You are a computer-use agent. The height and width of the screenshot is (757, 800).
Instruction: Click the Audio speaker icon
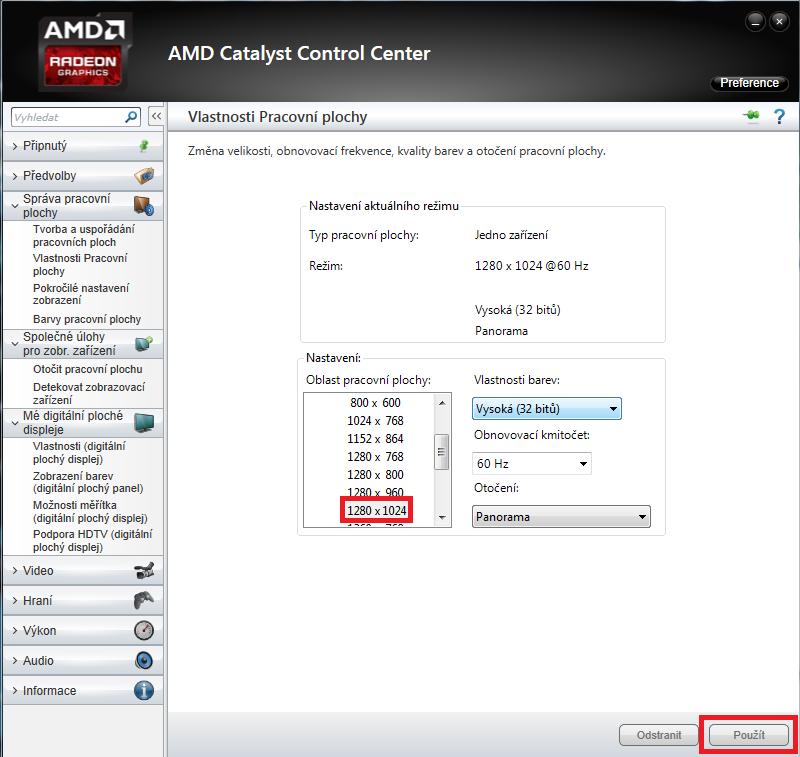[144, 661]
